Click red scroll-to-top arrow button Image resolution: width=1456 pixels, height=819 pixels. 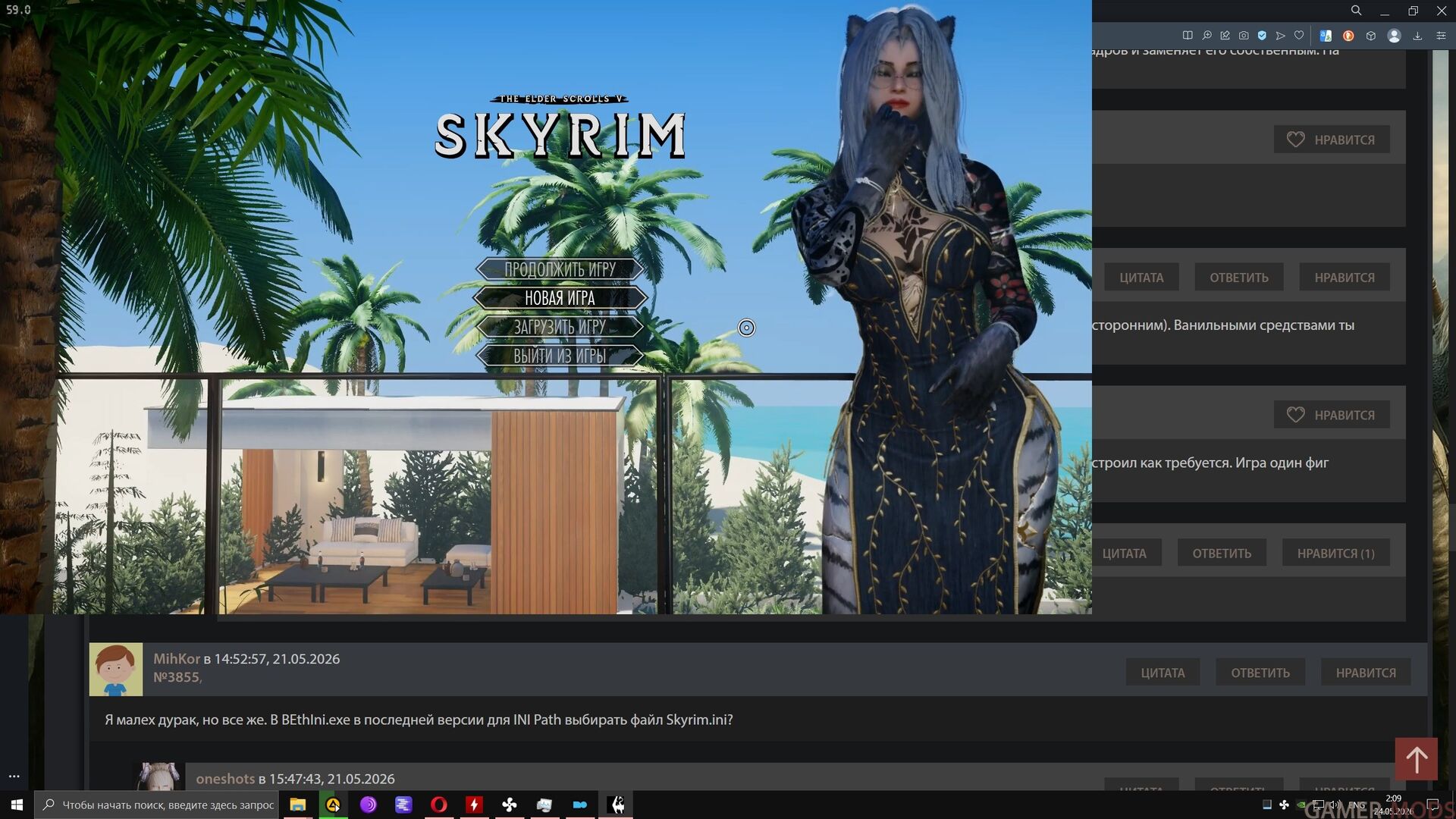pos(1417,759)
